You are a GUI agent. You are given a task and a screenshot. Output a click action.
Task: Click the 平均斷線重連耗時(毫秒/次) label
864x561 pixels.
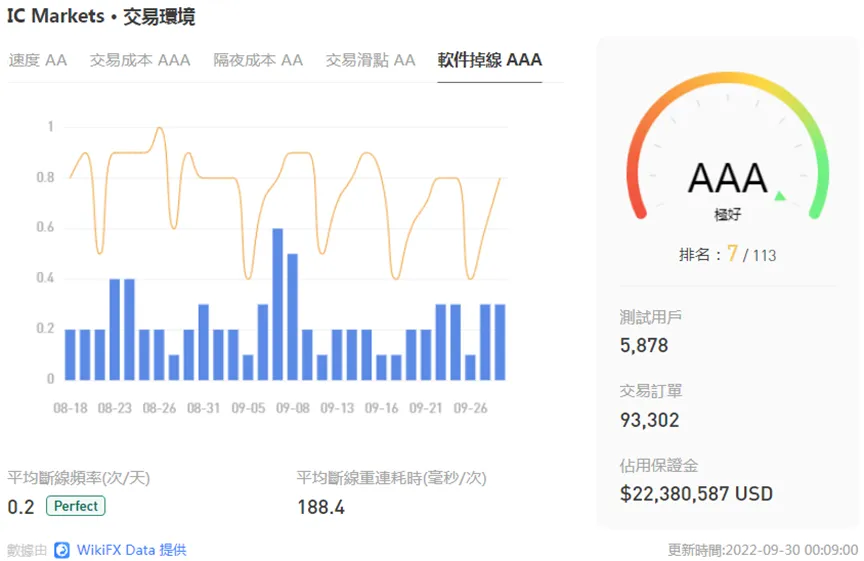(391, 478)
